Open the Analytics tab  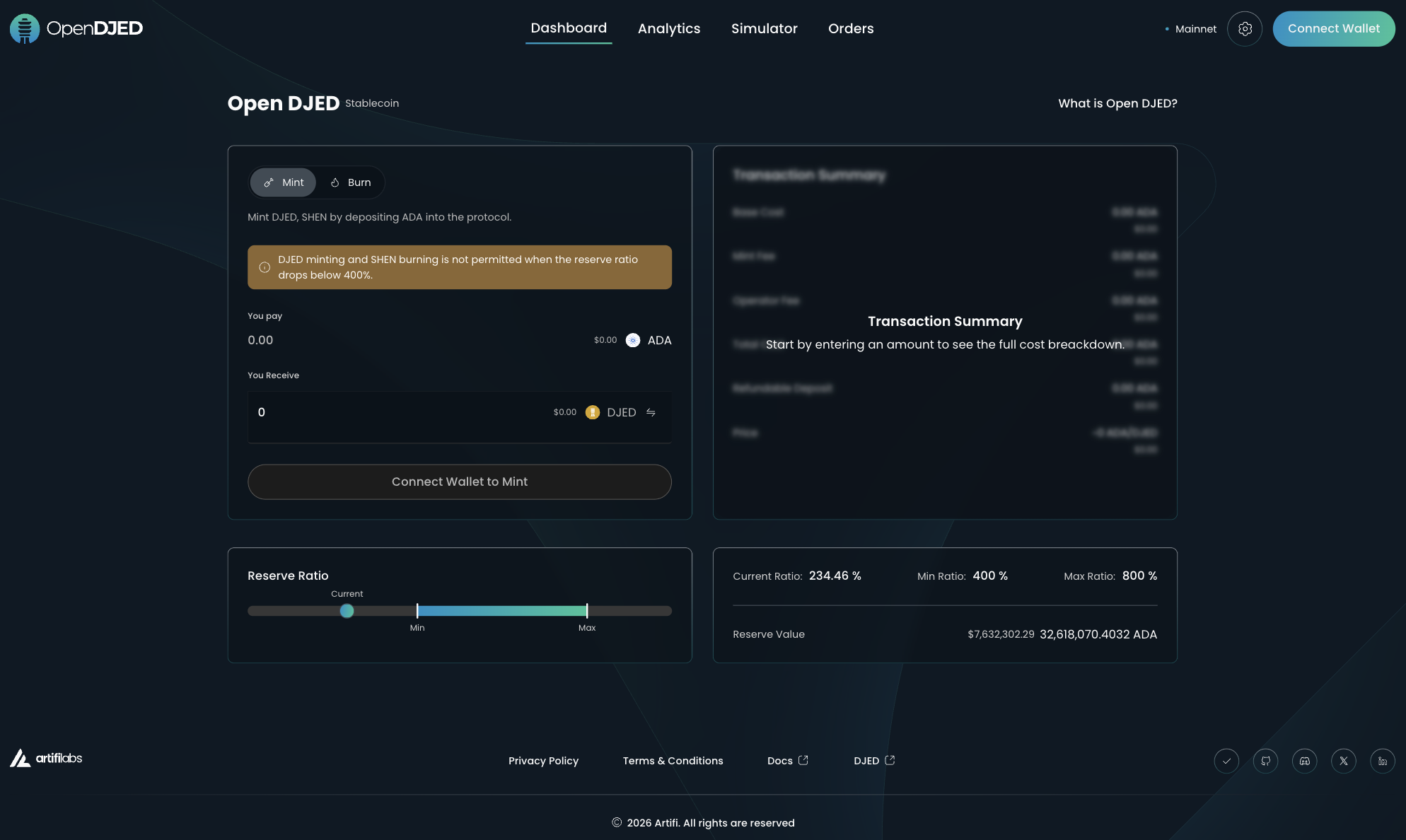pos(669,28)
